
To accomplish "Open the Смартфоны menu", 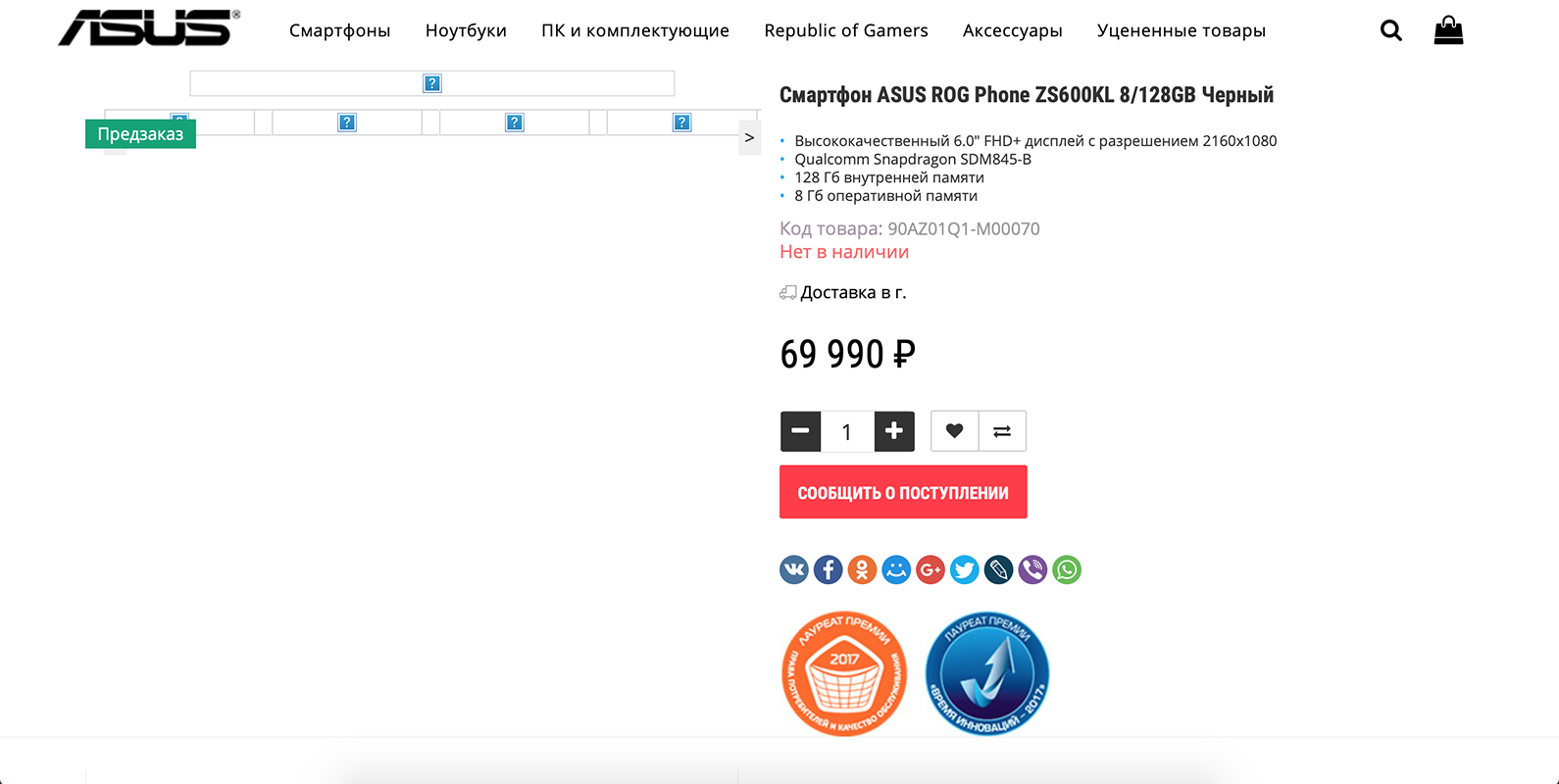I will [x=339, y=30].
